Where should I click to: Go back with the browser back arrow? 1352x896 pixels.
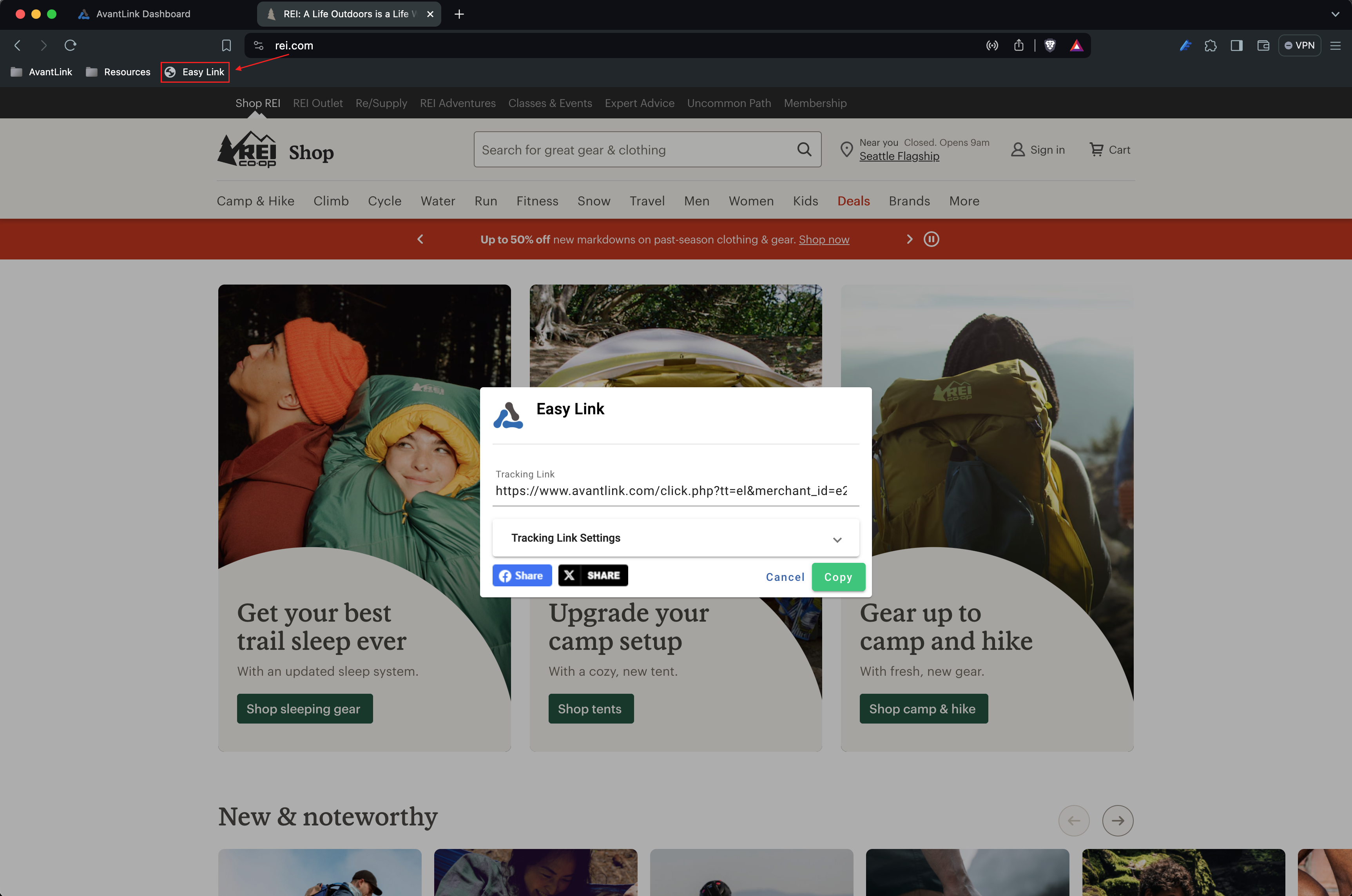(18, 45)
